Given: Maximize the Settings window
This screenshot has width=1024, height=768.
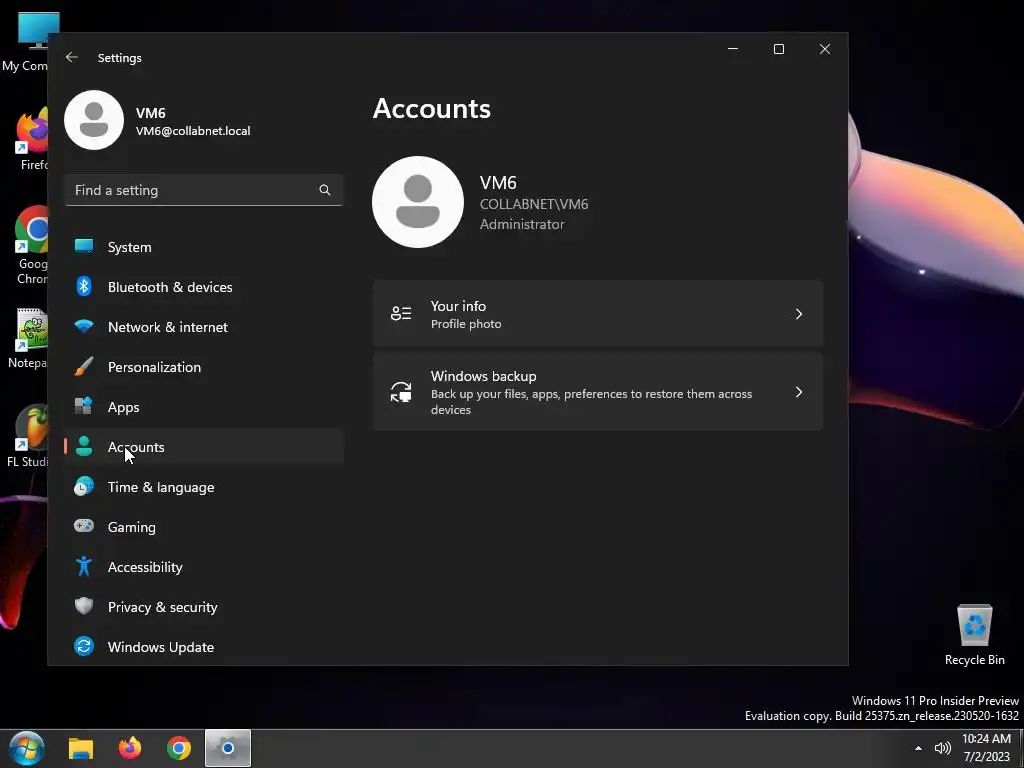Looking at the screenshot, I should pos(778,49).
